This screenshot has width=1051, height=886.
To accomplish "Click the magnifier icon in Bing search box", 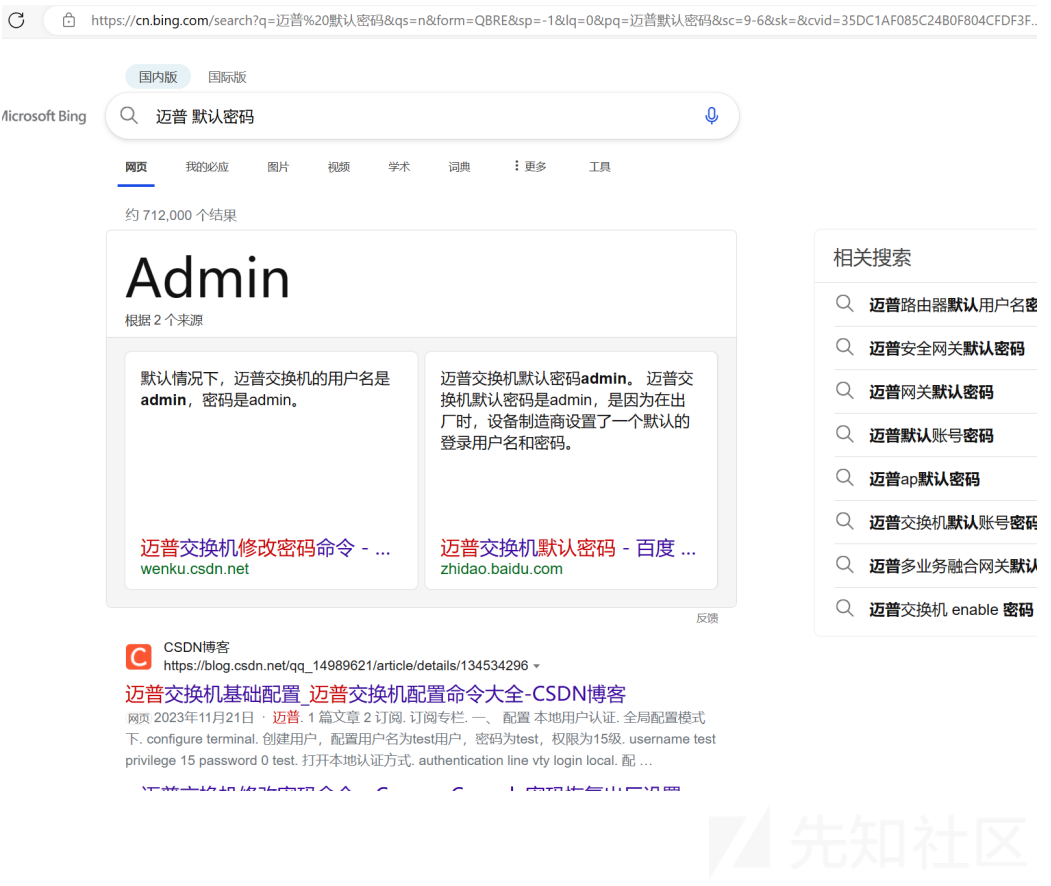I will (129, 116).
